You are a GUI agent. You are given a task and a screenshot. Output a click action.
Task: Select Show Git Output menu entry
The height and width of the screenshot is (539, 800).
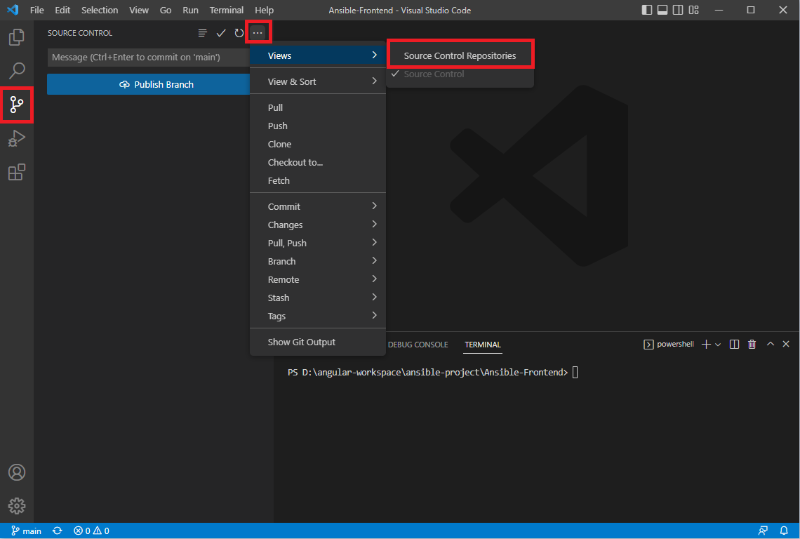pyautogui.click(x=318, y=342)
